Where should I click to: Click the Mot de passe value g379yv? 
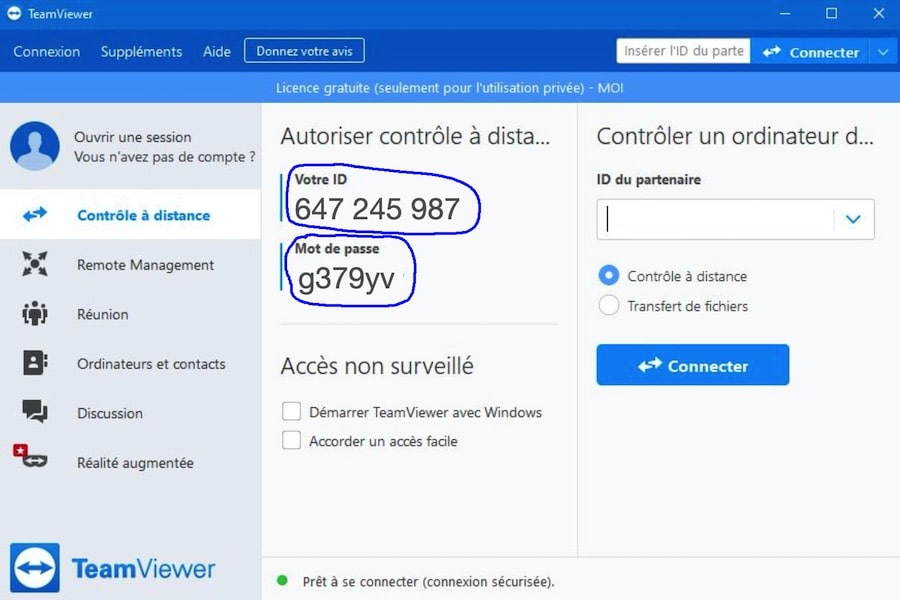(346, 278)
